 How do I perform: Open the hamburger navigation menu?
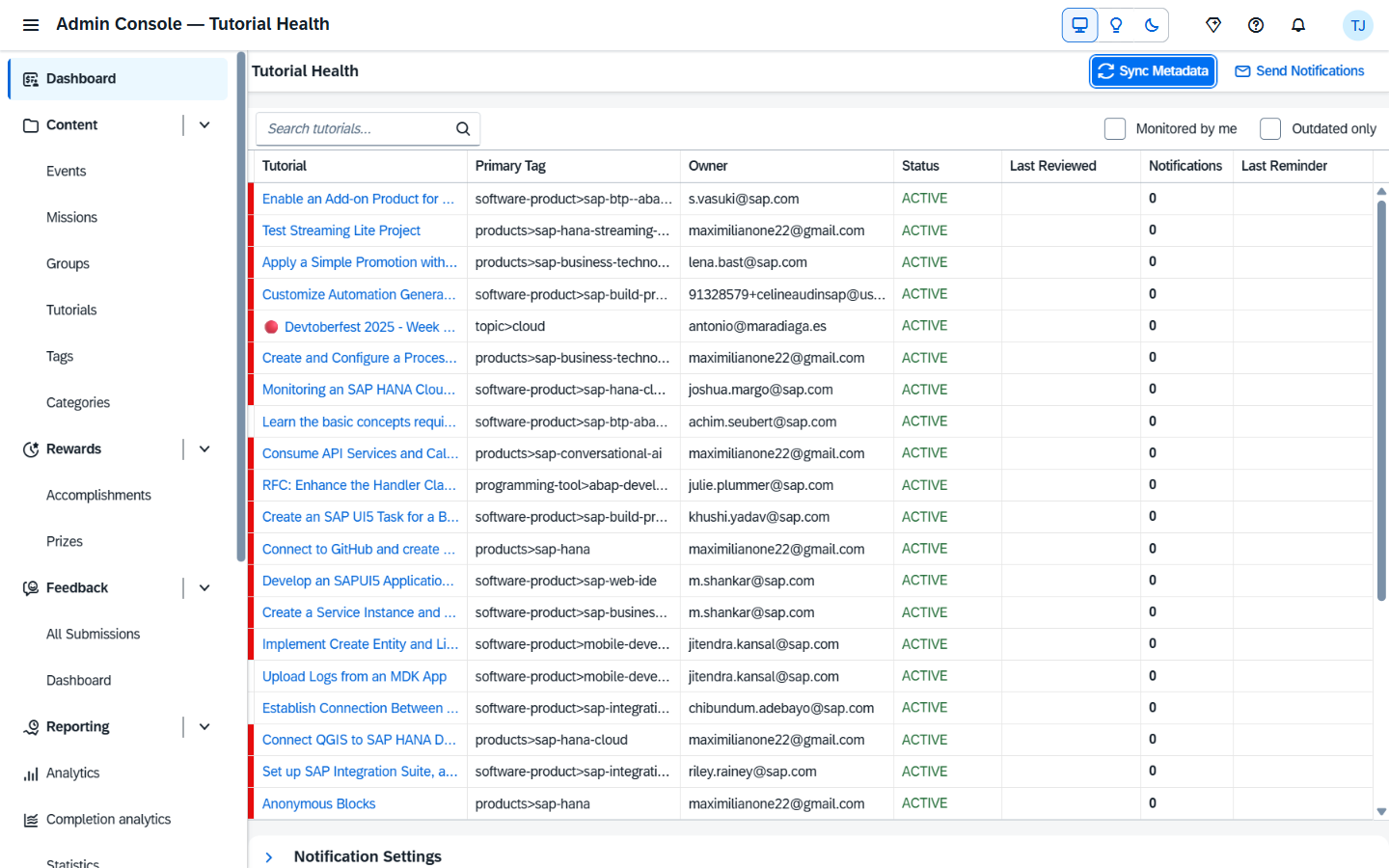coord(31,24)
